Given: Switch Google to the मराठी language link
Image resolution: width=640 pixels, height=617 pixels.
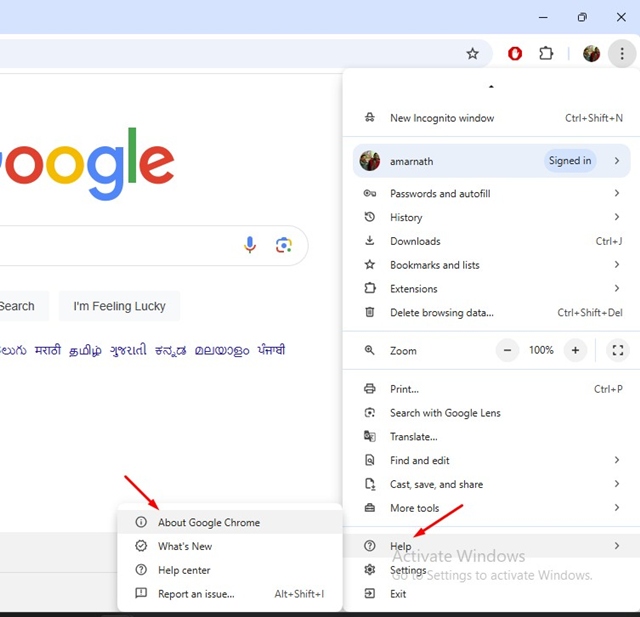Looking at the screenshot, I should coord(48,350).
